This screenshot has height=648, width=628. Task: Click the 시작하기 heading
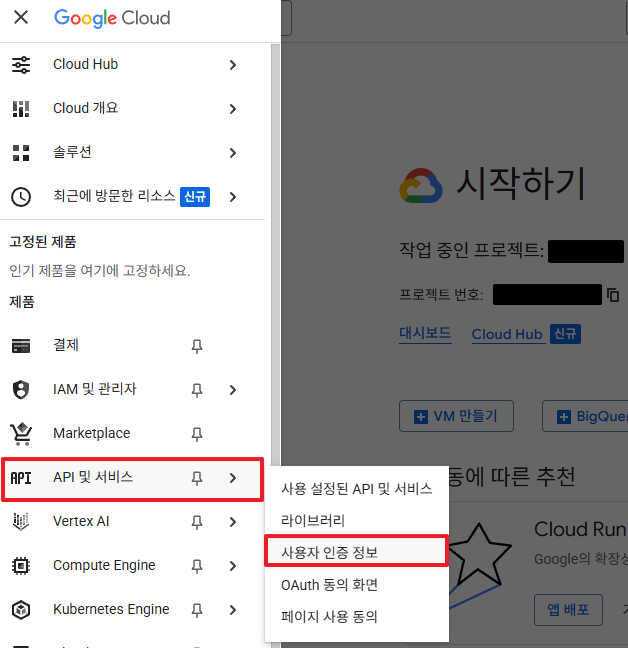(521, 183)
